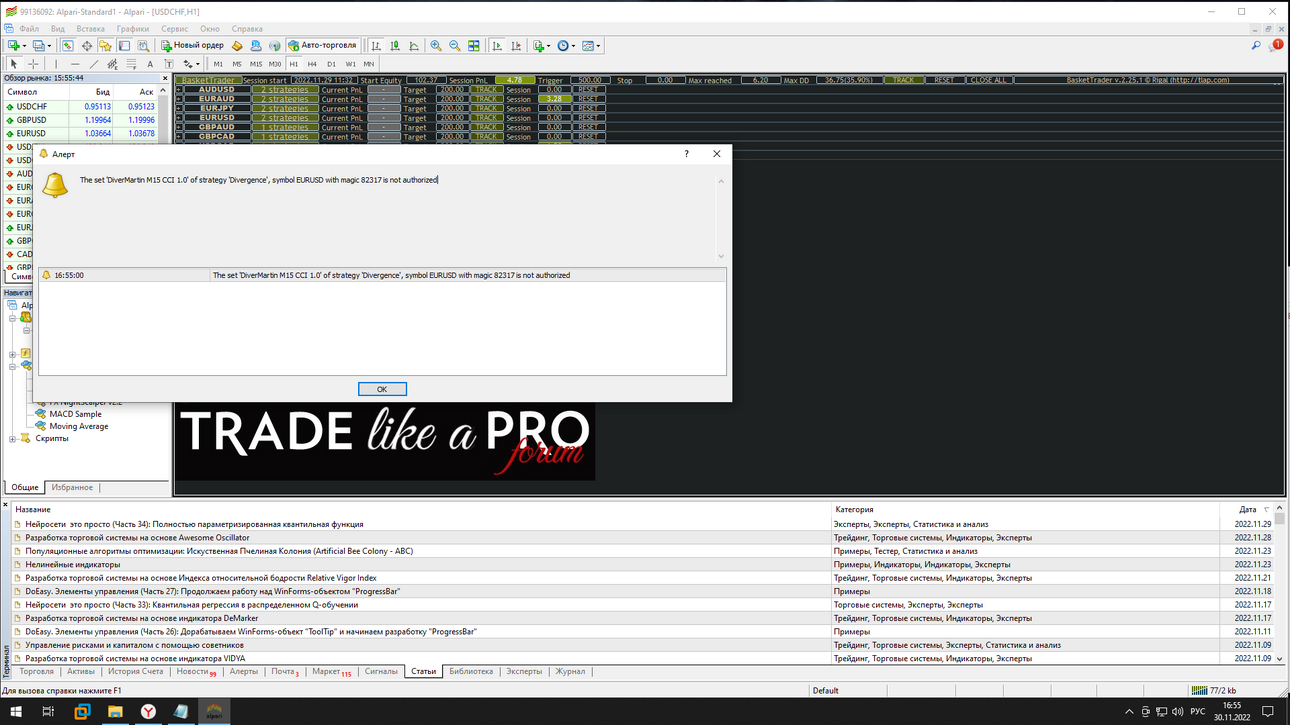Open the periods clock dropdown
This screenshot has width=1290, height=725.
tap(566, 45)
